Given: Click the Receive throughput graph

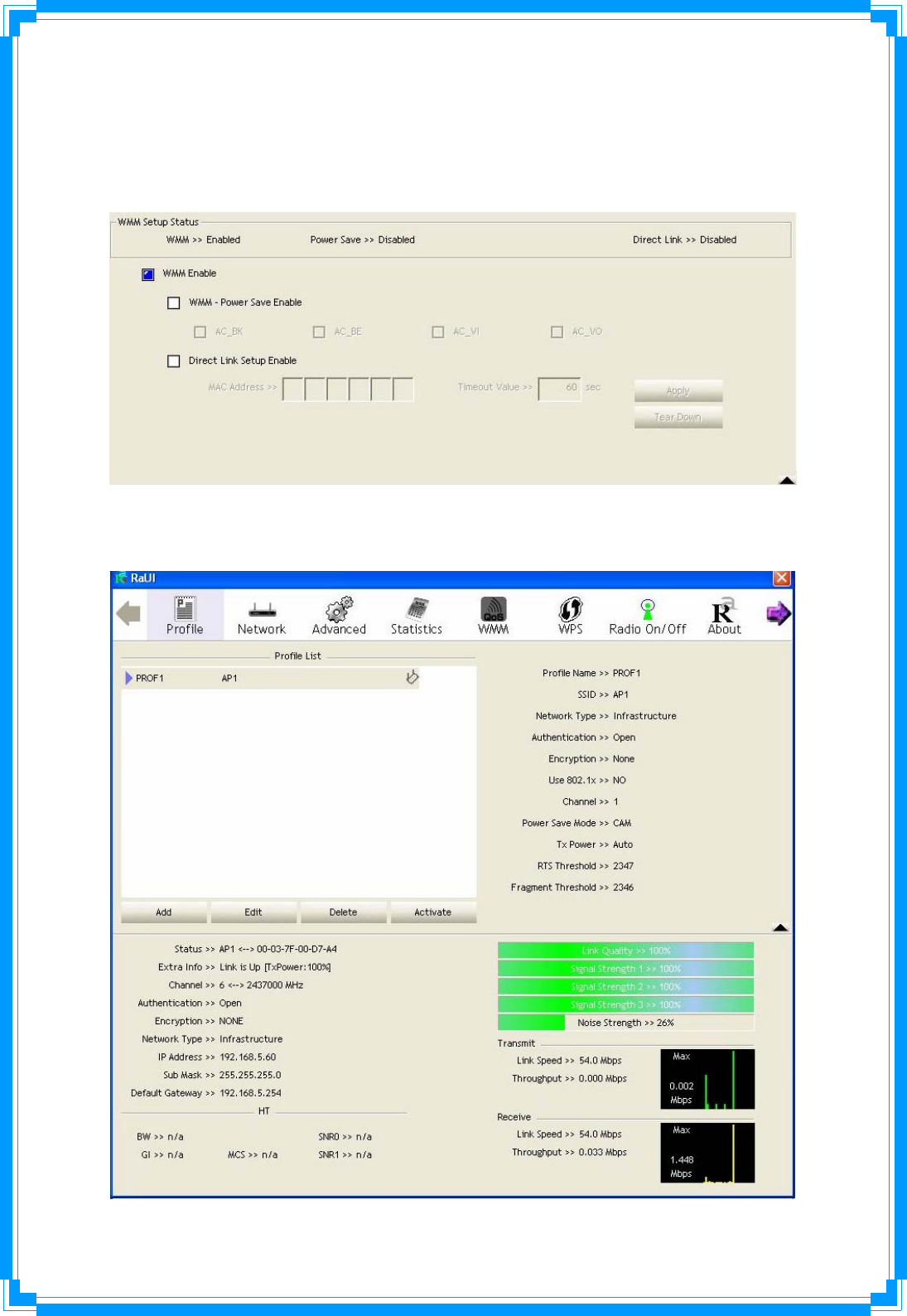Looking at the screenshot, I should 707,1153.
